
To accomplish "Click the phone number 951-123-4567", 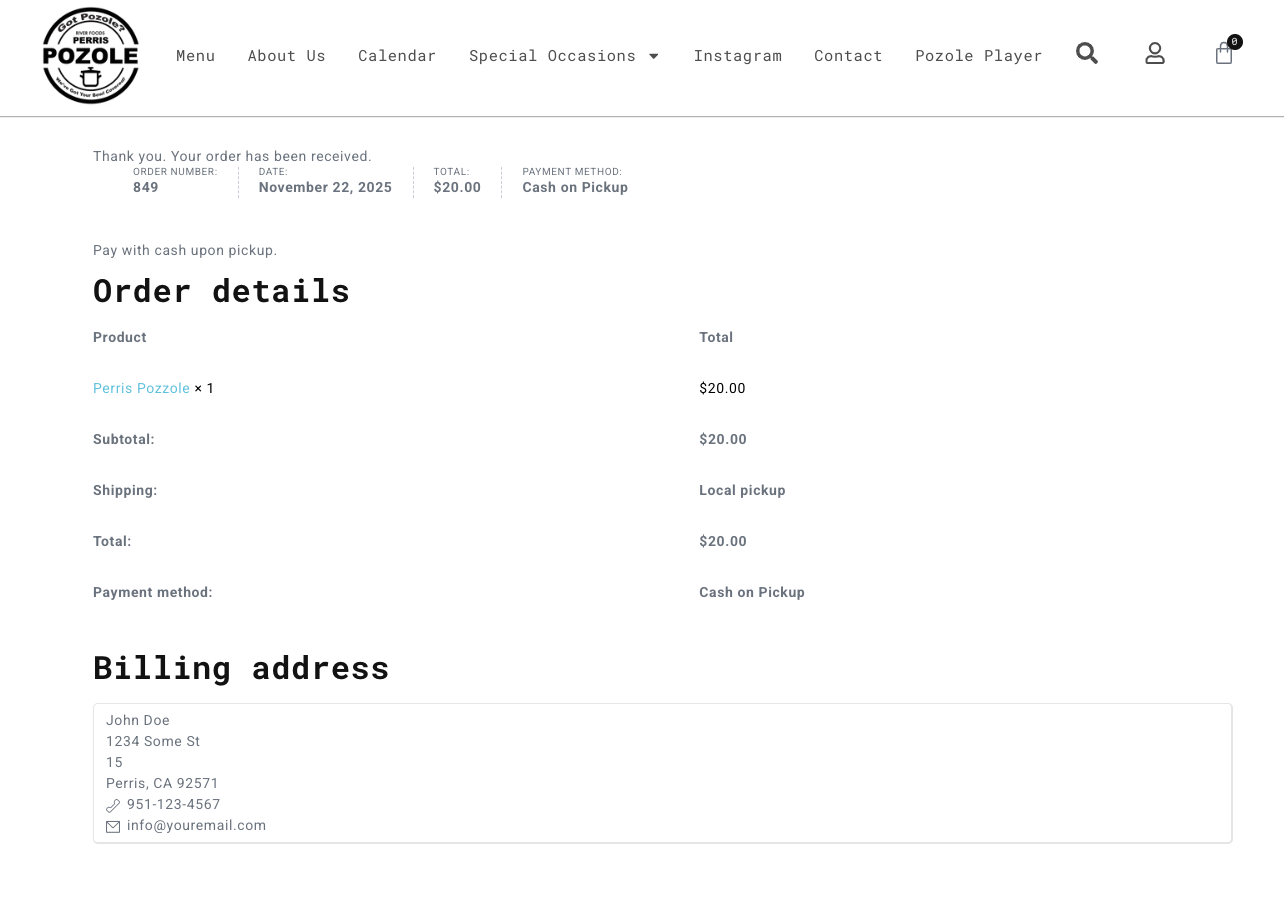I will point(174,805).
